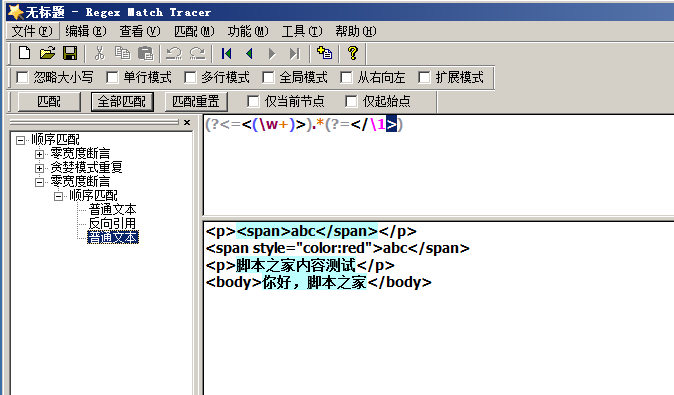This screenshot has height=395, width=674.
Task: Enable 单行模式 checkbox
Action: 112,77
